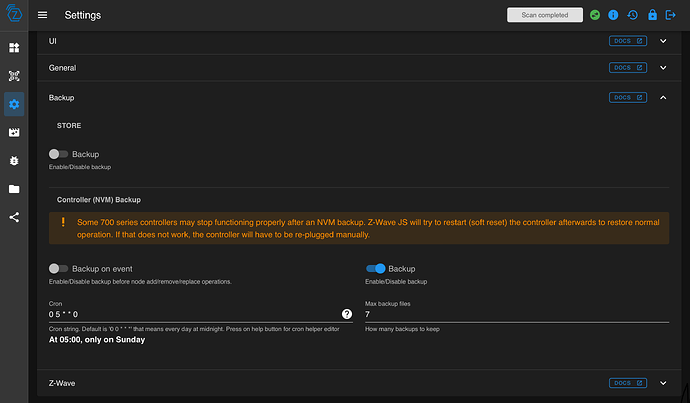Disable the Controller NVM Backup toggle
Viewport: 690px width, 403px height.
pos(375,268)
